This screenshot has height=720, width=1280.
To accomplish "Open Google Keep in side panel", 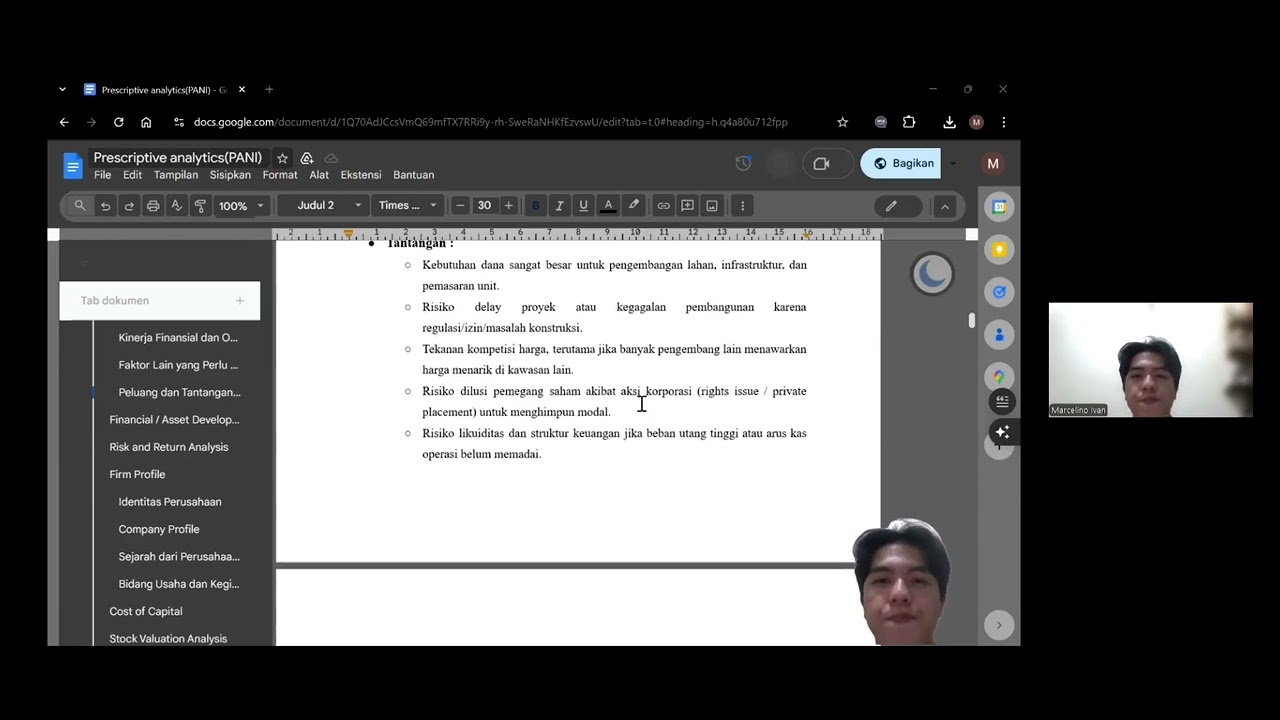I will pos(999,249).
